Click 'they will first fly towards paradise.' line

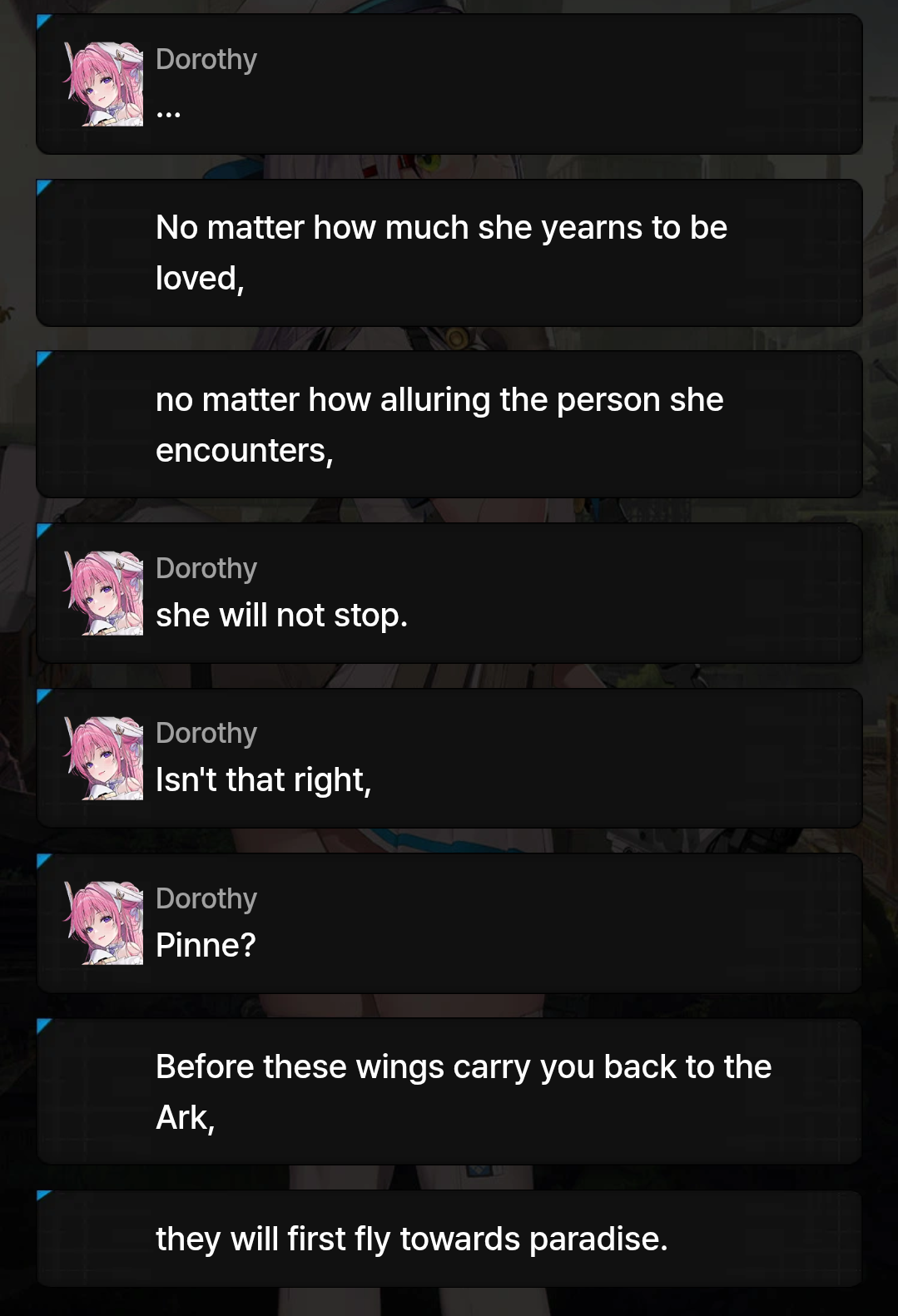[412, 1239]
